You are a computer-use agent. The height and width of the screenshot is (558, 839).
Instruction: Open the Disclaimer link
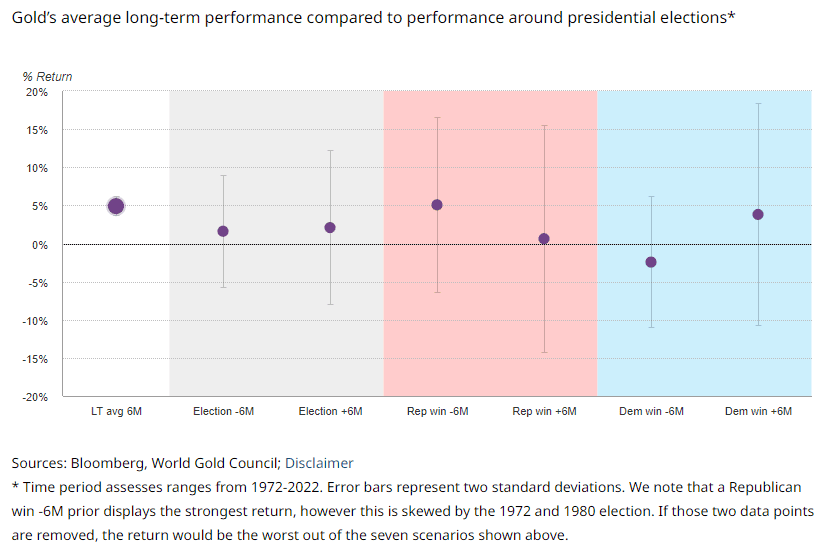pyautogui.click(x=319, y=463)
